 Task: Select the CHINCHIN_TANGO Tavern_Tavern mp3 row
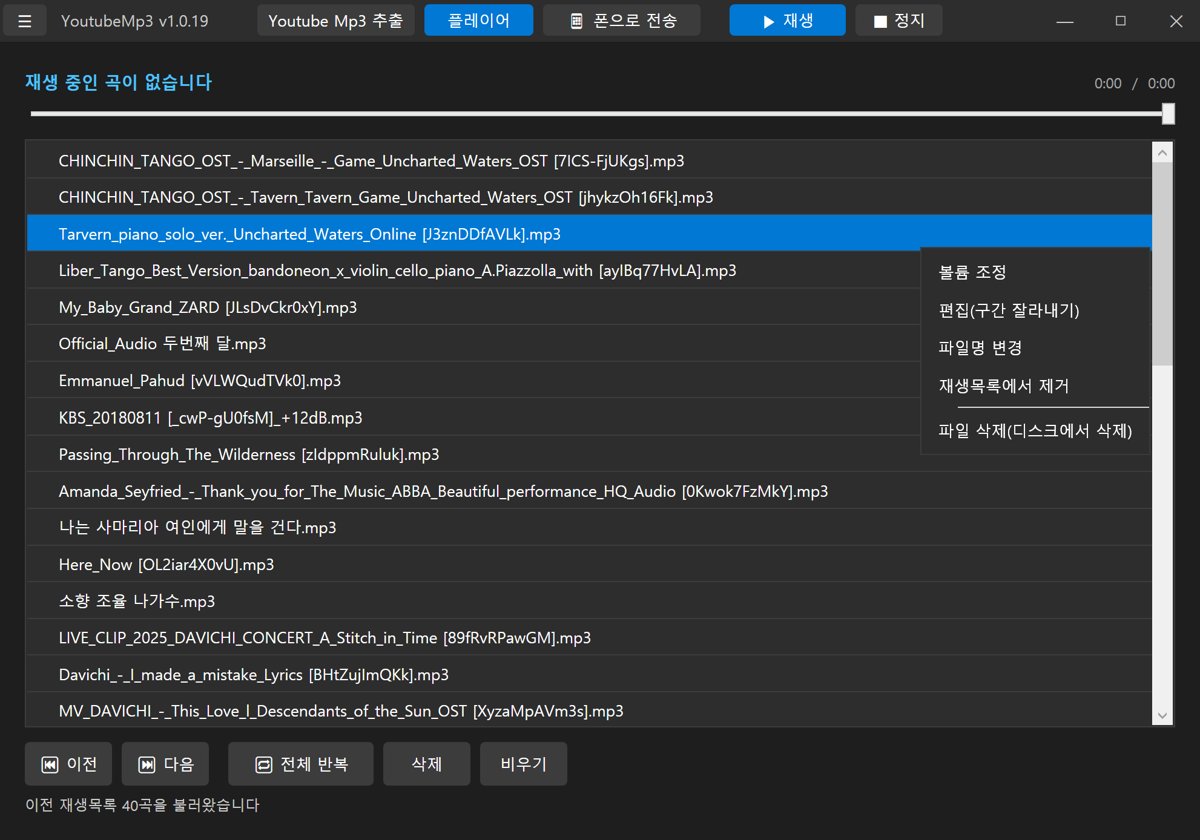589,197
